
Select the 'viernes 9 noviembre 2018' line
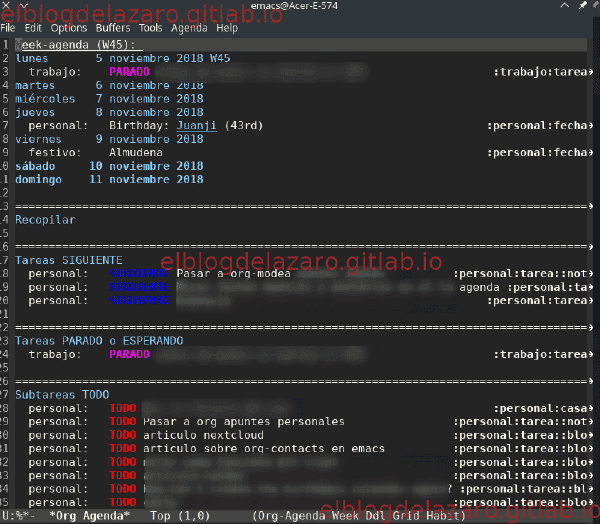[x=109, y=139]
